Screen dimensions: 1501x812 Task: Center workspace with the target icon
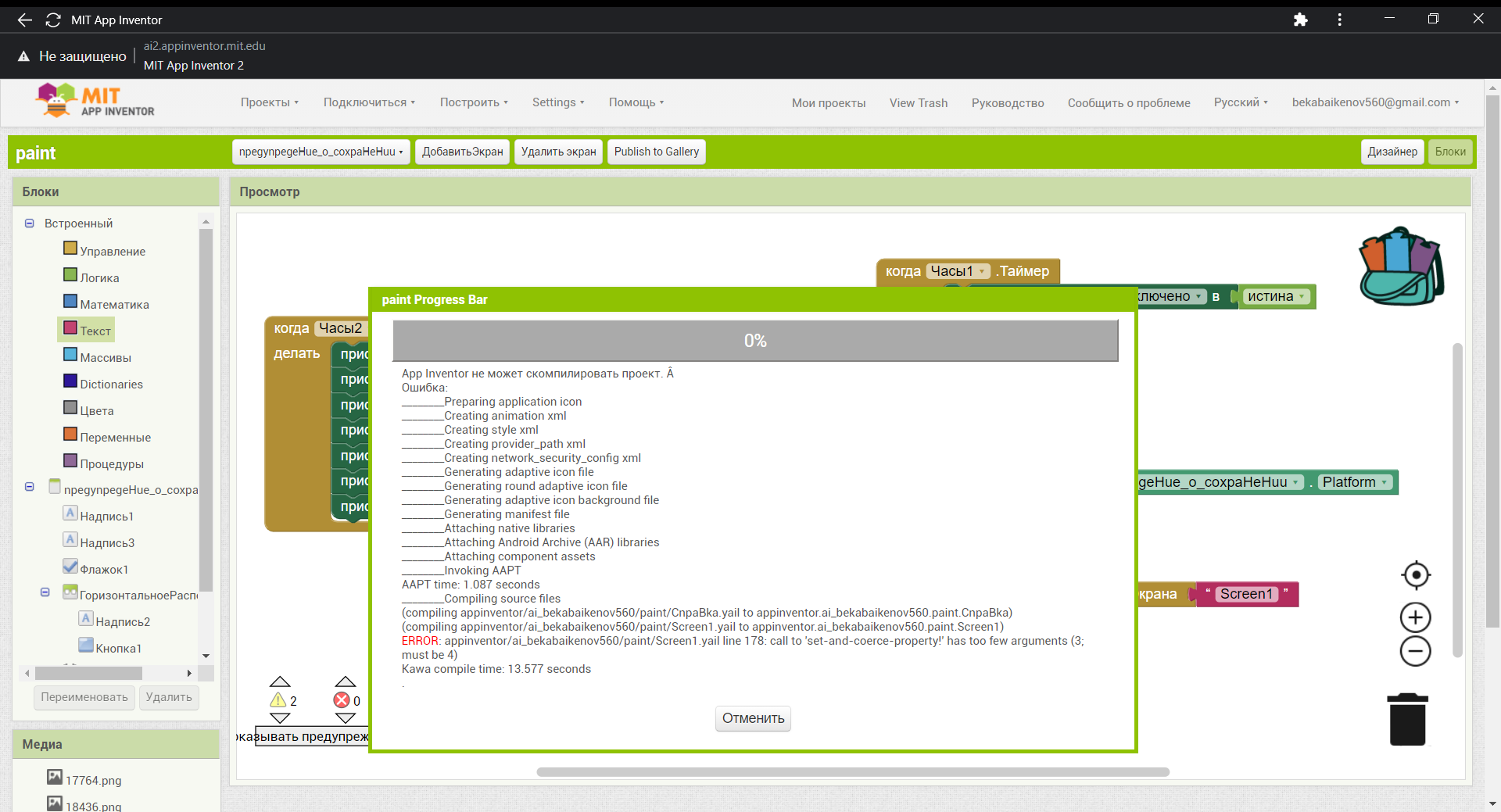tap(1415, 575)
